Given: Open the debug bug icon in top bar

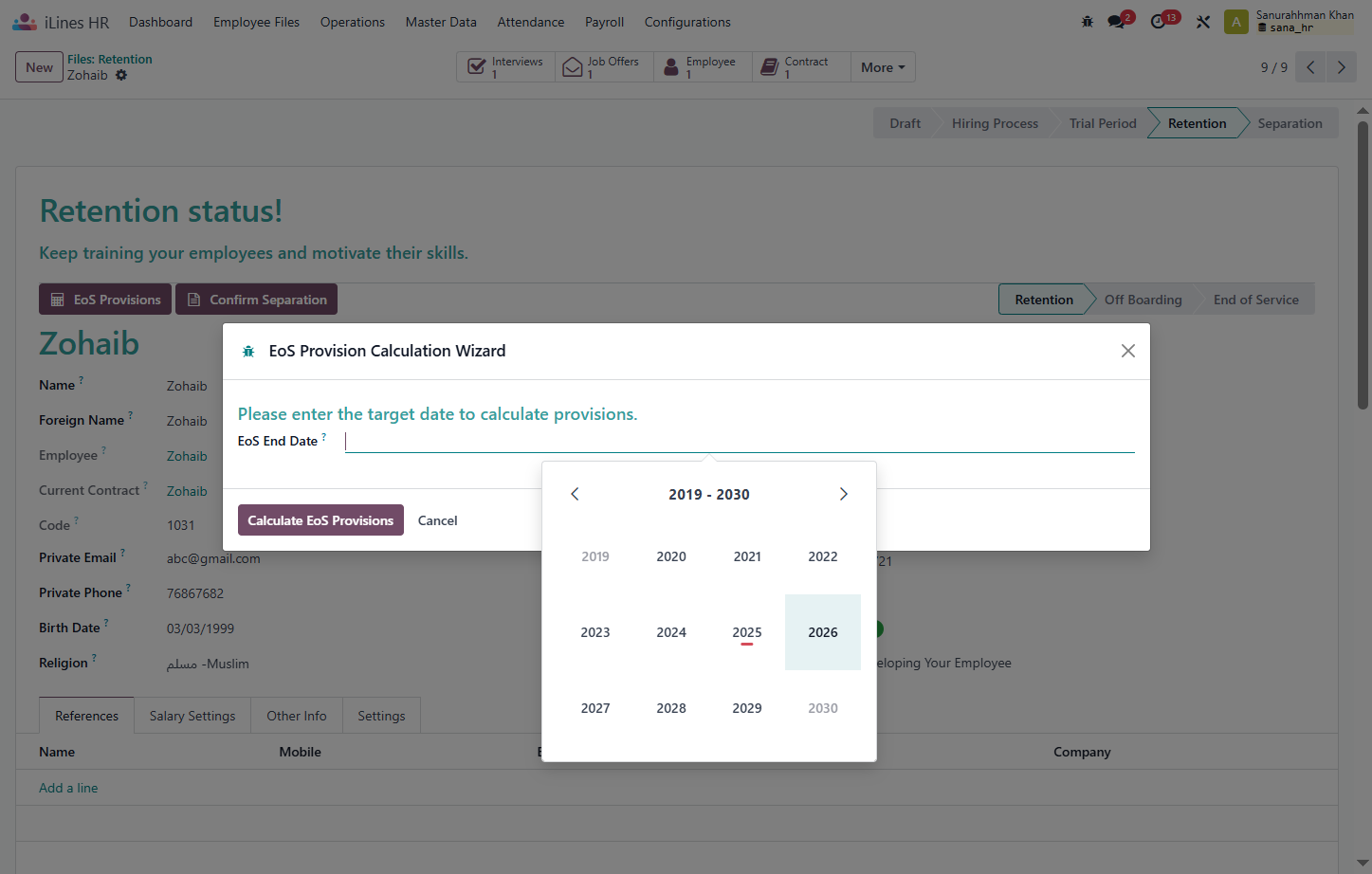Looking at the screenshot, I should [1088, 22].
